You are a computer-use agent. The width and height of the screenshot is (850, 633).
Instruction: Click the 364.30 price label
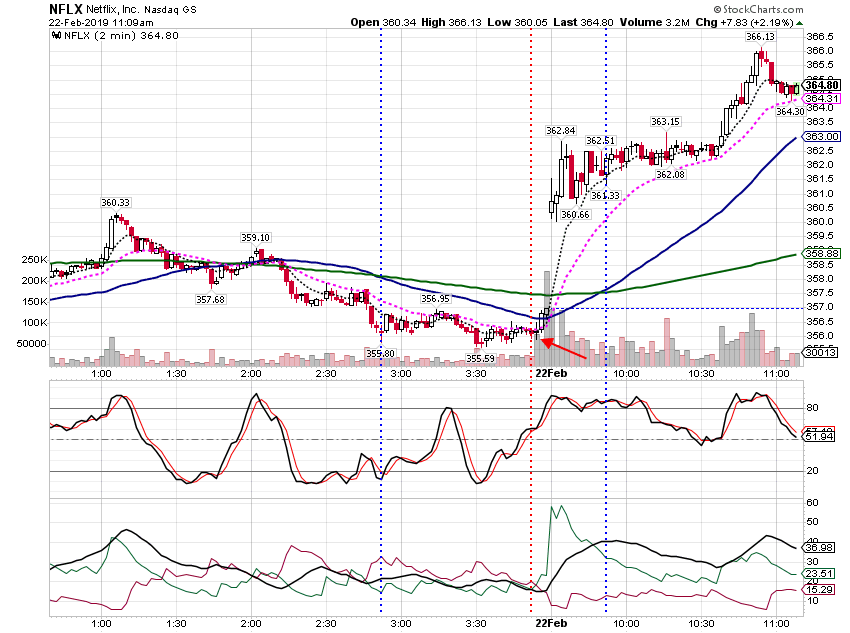pyautogui.click(x=790, y=112)
